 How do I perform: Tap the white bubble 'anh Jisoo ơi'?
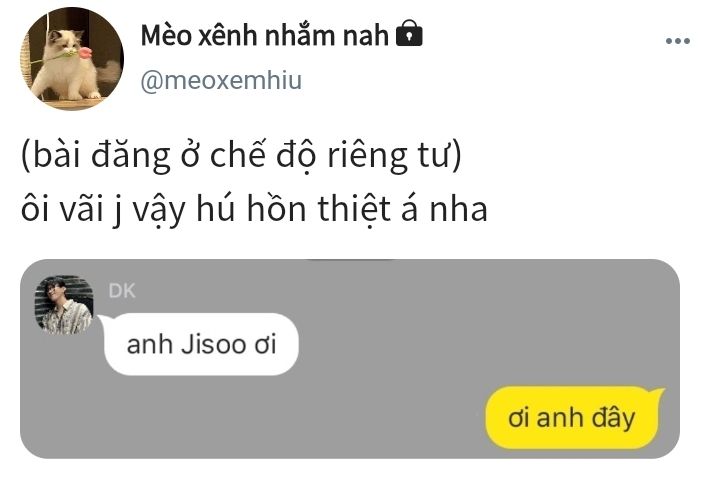coord(201,344)
